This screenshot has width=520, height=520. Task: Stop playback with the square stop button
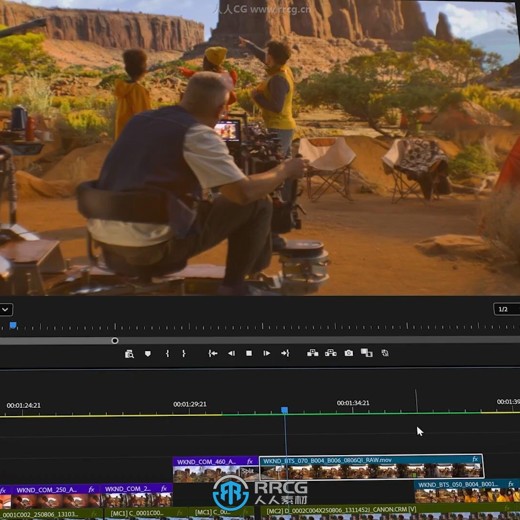(249, 353)
